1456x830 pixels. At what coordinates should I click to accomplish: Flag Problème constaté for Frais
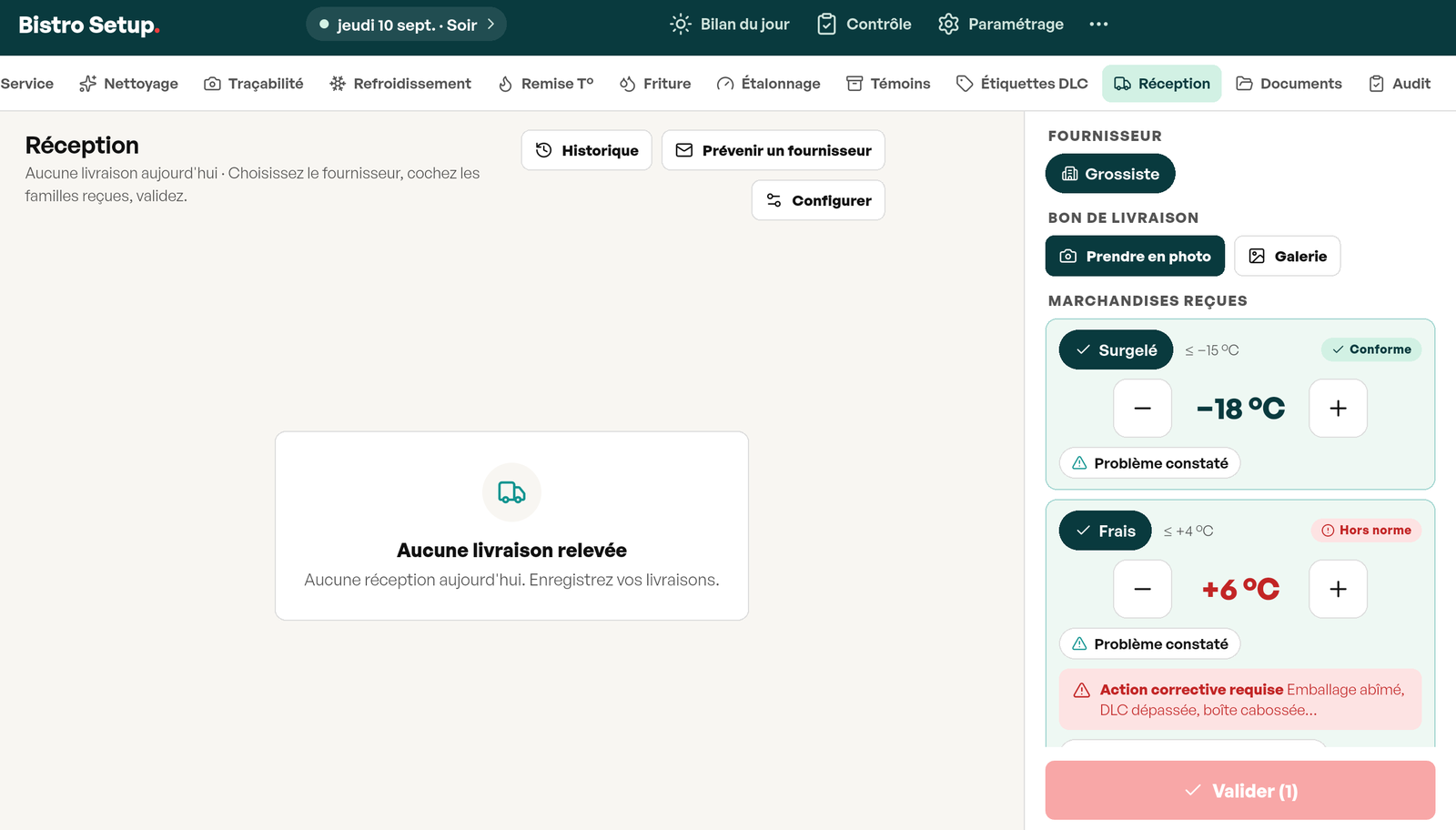(x=1149, y=644)
